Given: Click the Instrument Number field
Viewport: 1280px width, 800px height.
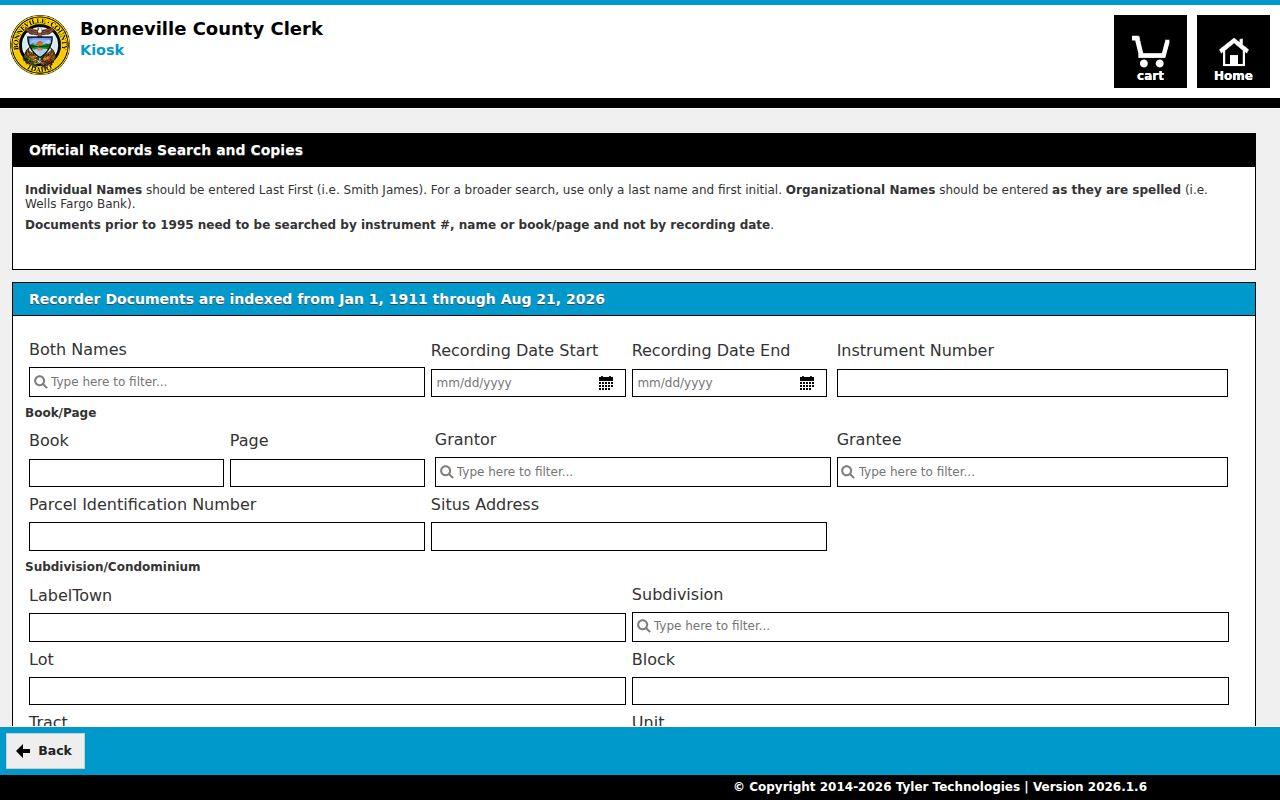Looking at the screenshot, I should point(1032,383).
